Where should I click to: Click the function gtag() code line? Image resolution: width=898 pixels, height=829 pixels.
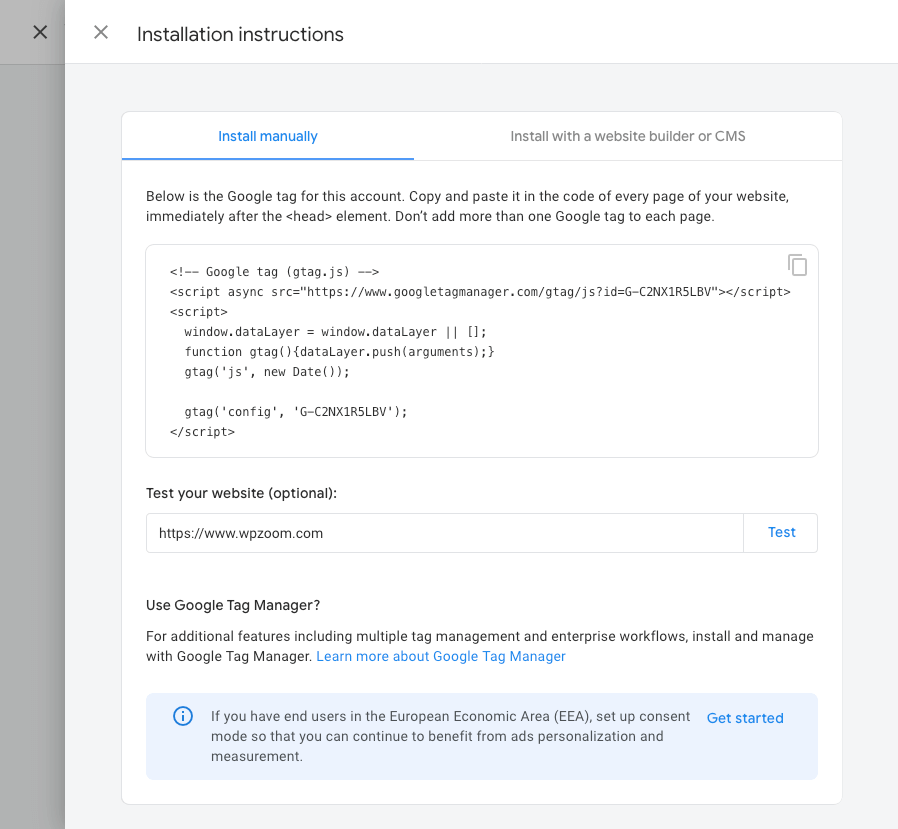[x=339, y=352]
